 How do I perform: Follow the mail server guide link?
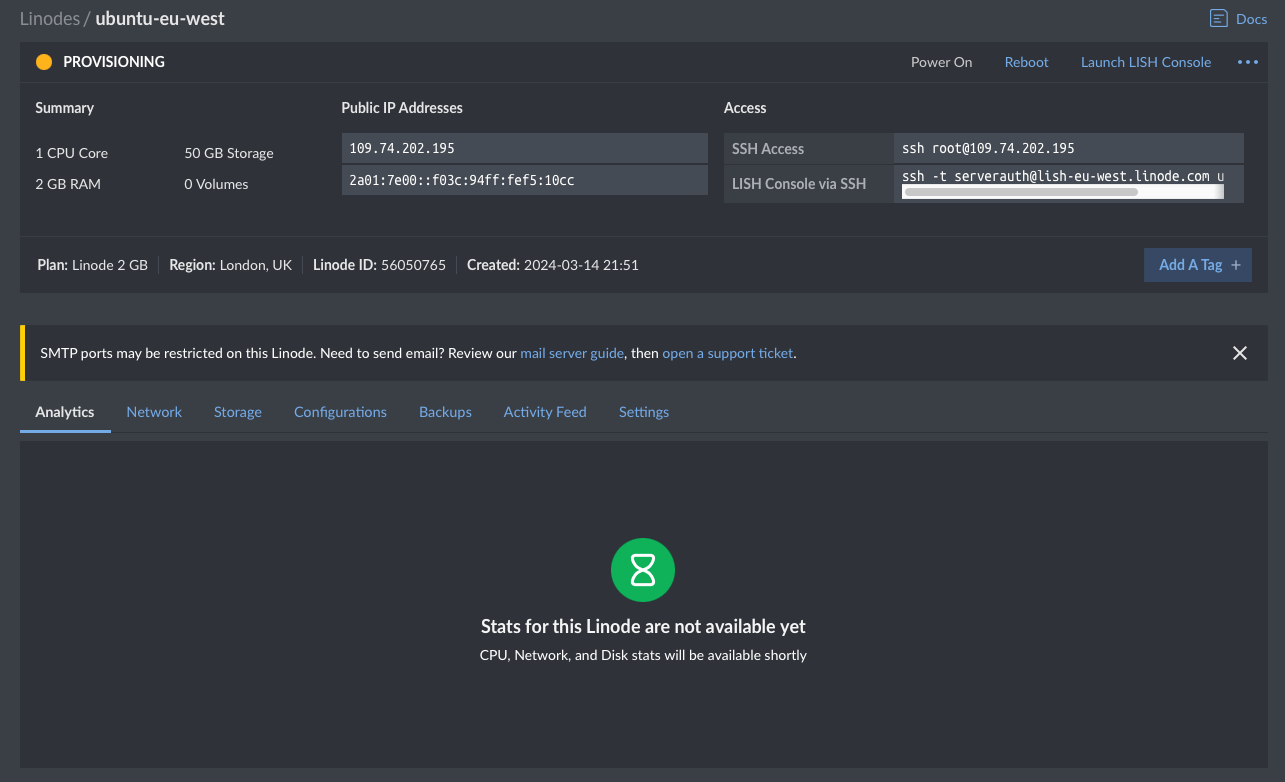(x=572, y=353)
